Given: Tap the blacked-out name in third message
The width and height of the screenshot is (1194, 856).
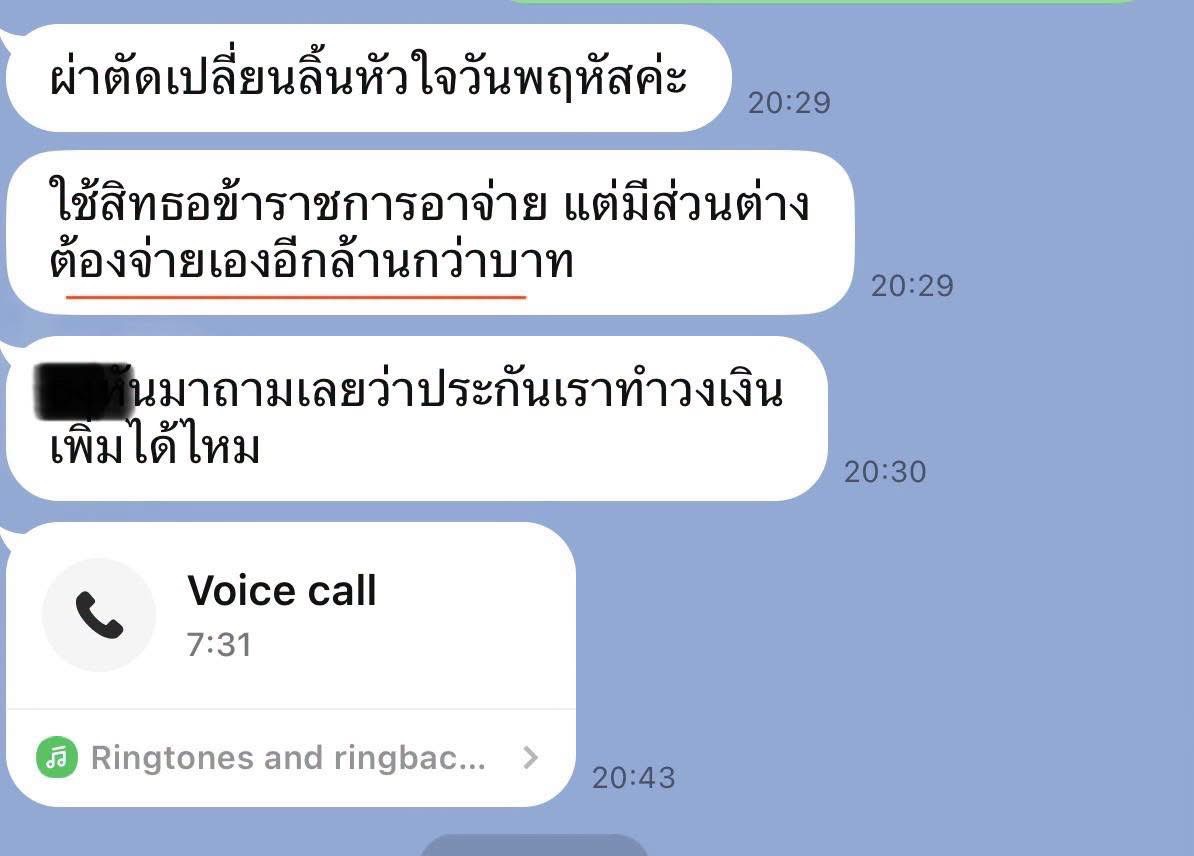Looking at the screenshot, I should [x=85, y=391].
